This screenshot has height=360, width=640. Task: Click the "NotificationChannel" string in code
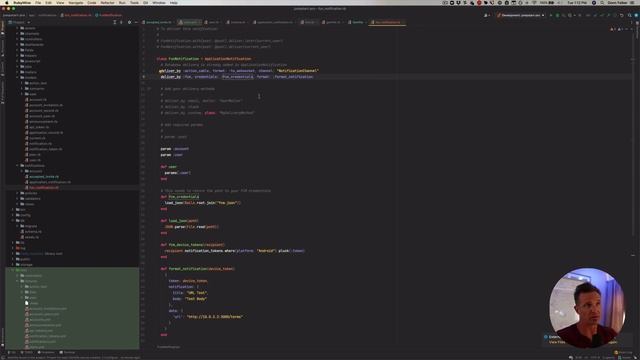coord(298,71)
